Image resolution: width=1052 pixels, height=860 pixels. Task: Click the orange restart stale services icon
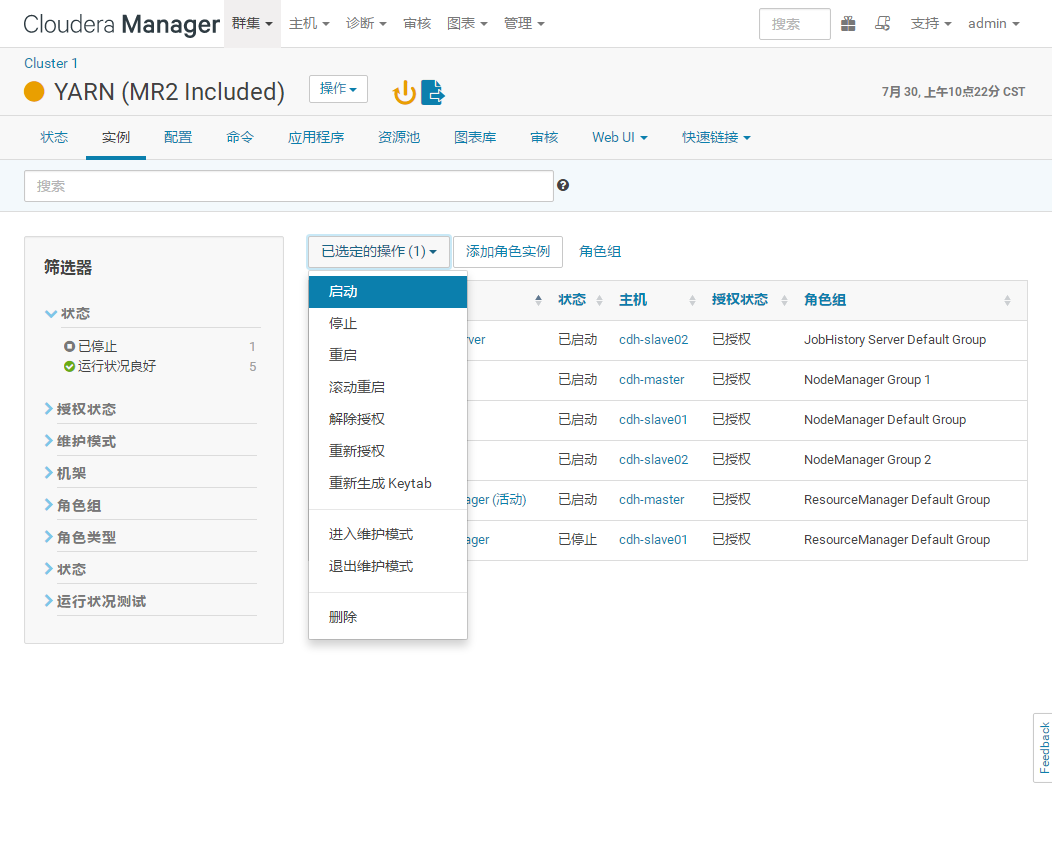click(x=405, y=93)
